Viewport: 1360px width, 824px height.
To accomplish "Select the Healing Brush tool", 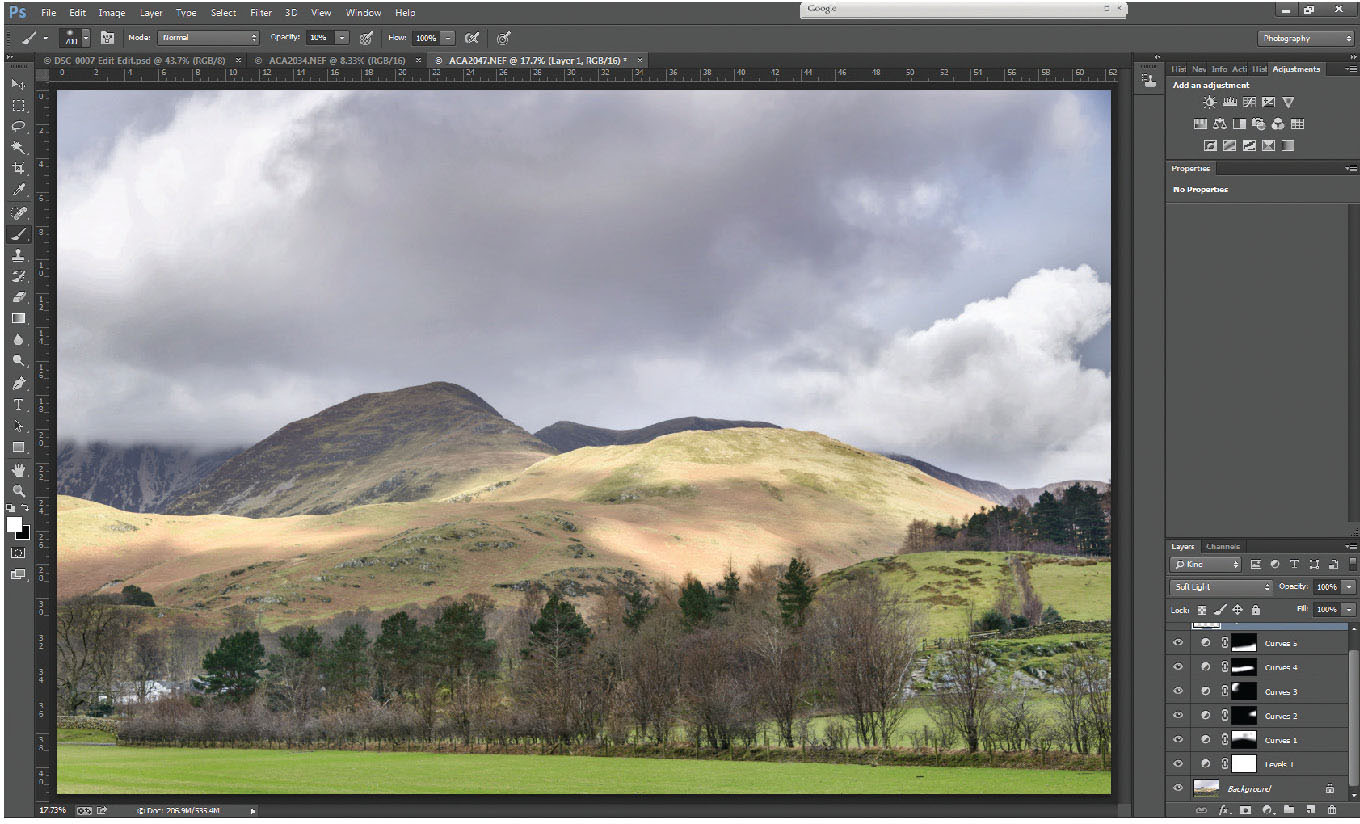I will 18,213.
